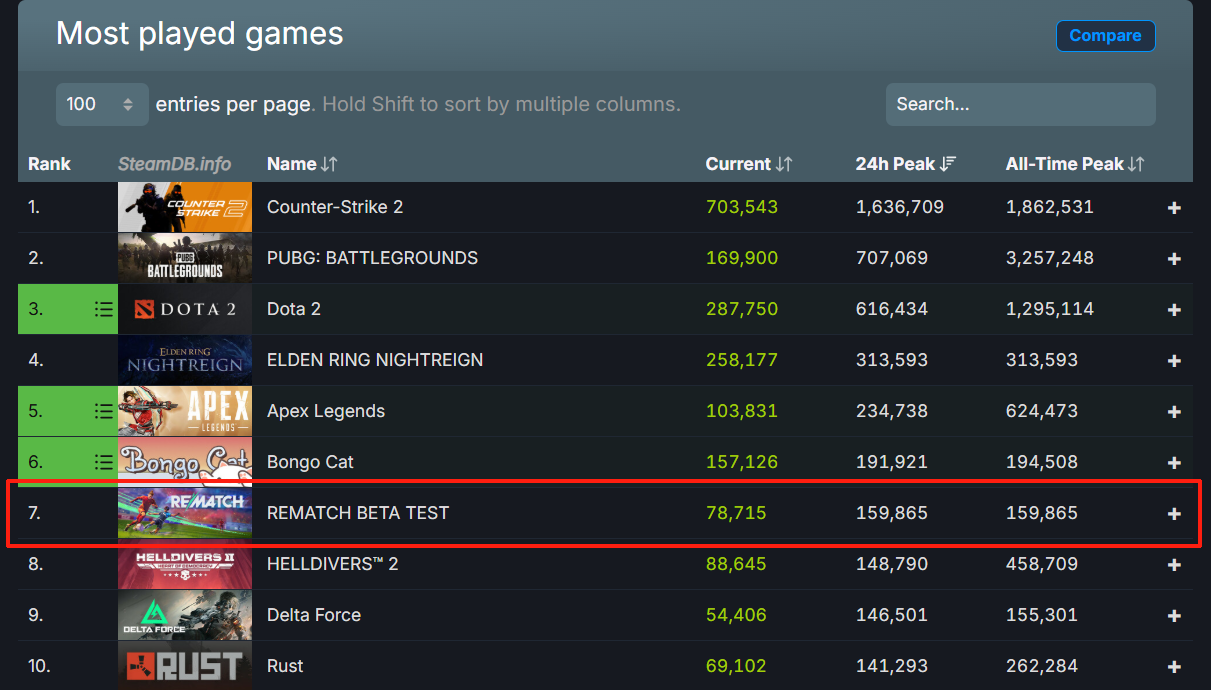The height and width of the screenshot is (690, 1211).
Task: Open the Delta Force game thumbnail
Action: pyautogui.click(x=185, y=615)
